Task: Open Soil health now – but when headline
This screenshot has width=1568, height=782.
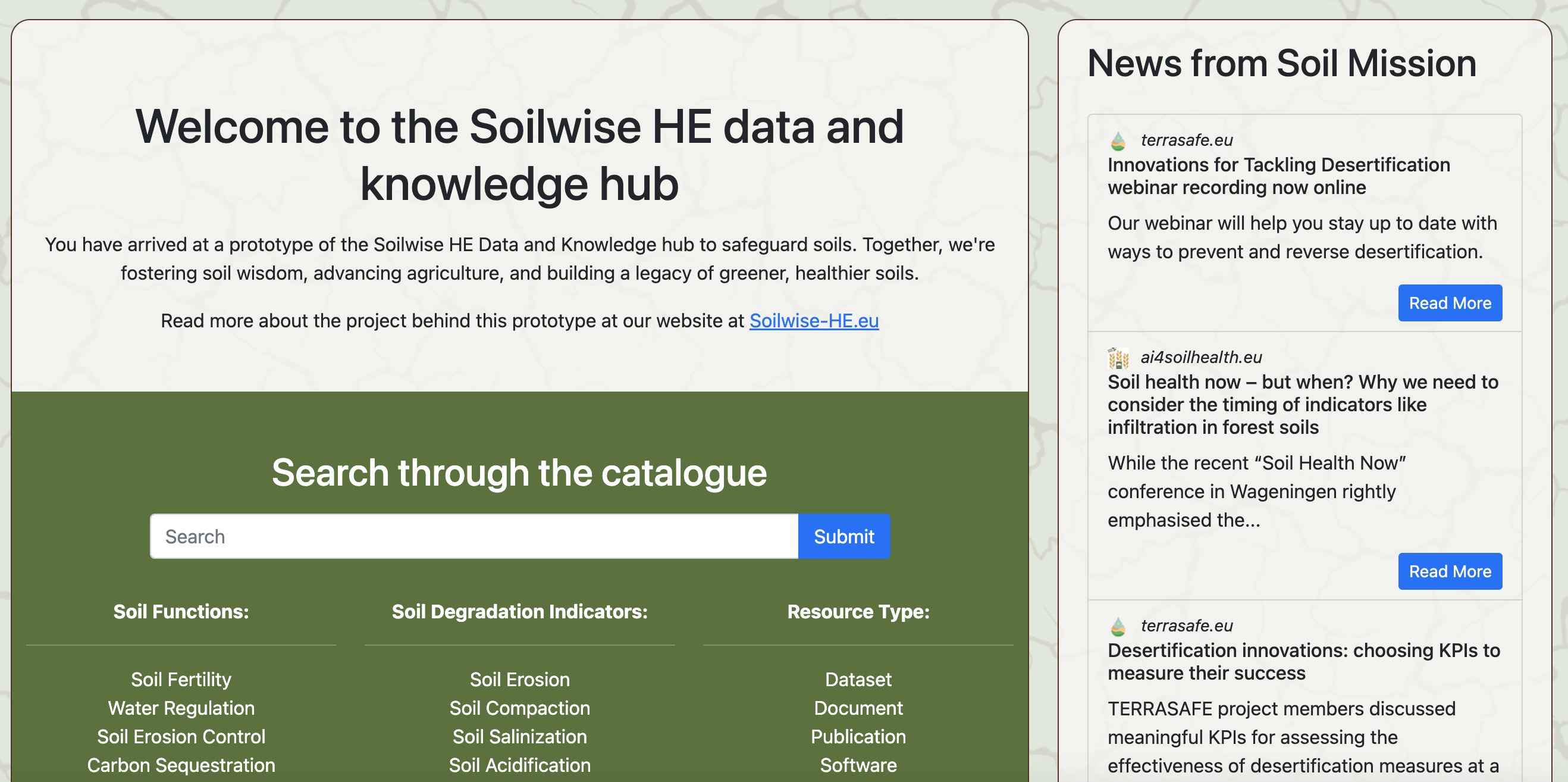Action: click(x=1303, y=405)
